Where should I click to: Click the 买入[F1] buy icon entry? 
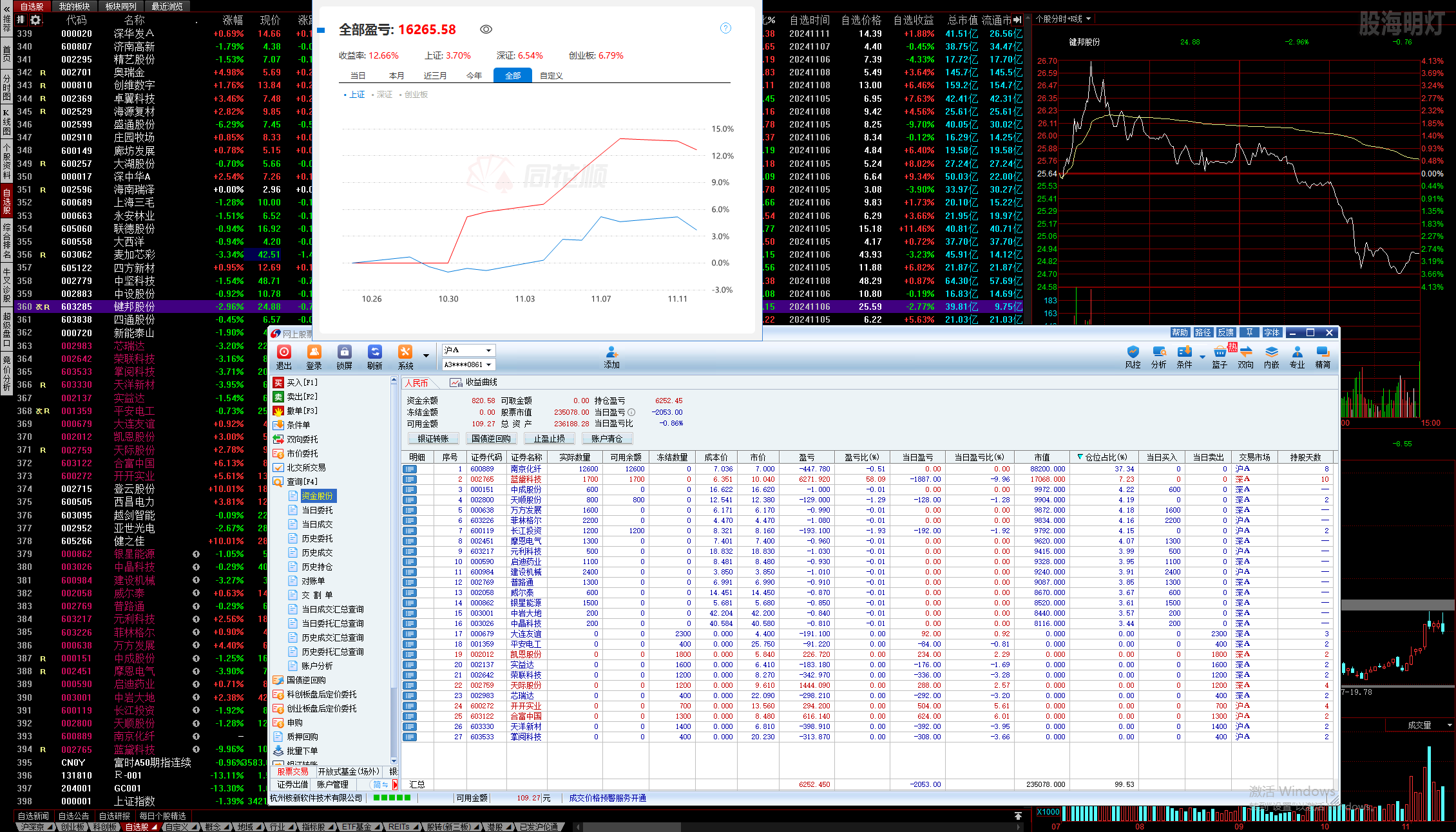tap(296, 383)
